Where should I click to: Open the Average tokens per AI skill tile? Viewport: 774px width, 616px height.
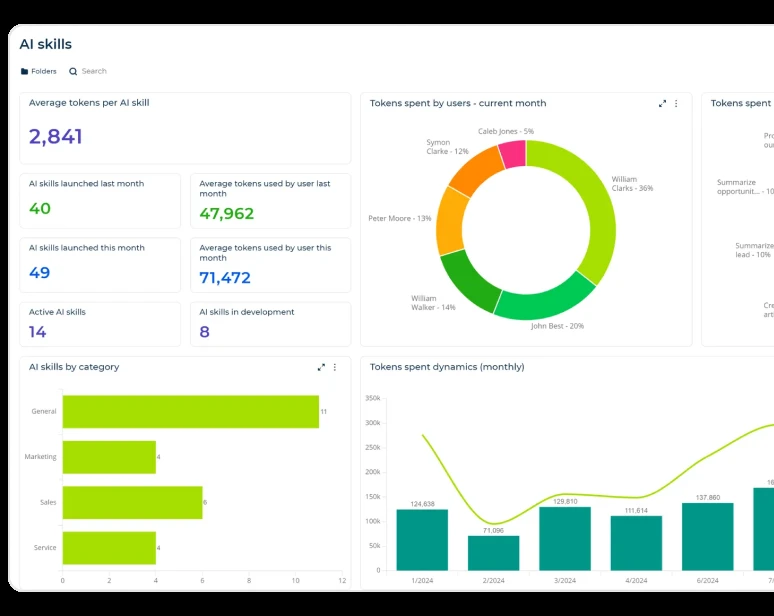click(x=185, y=128)
